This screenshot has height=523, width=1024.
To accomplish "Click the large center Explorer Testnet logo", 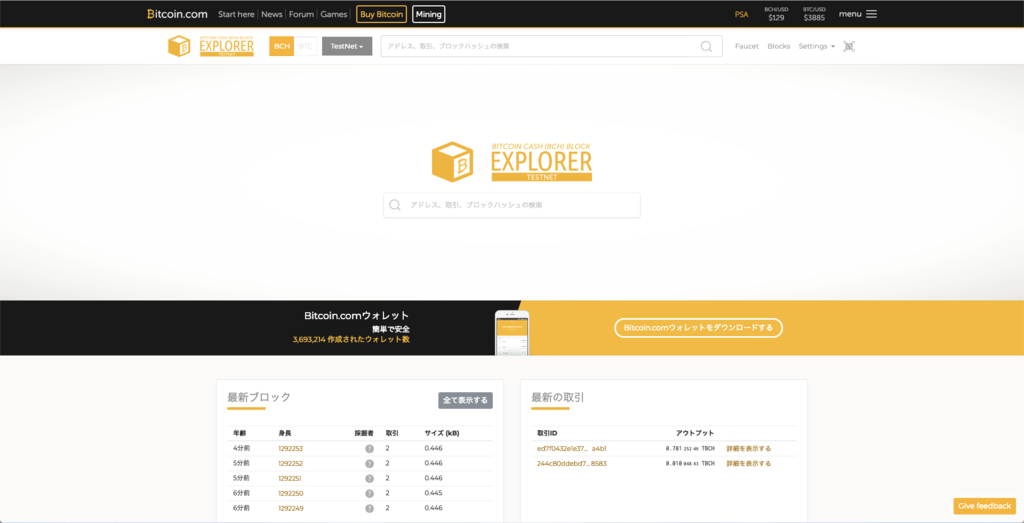I will [512, 162].
